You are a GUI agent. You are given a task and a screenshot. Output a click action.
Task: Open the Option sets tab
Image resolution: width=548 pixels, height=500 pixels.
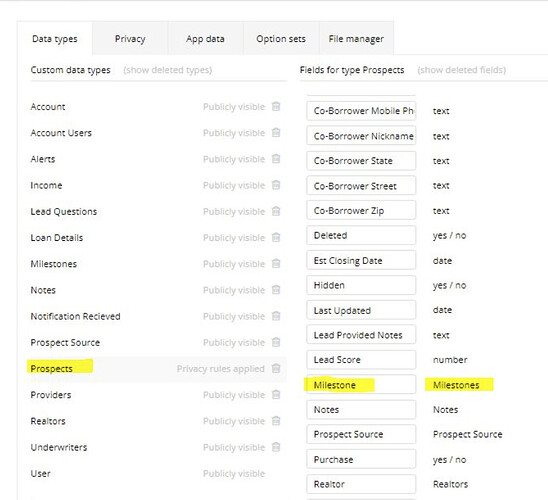click(281, 38)
